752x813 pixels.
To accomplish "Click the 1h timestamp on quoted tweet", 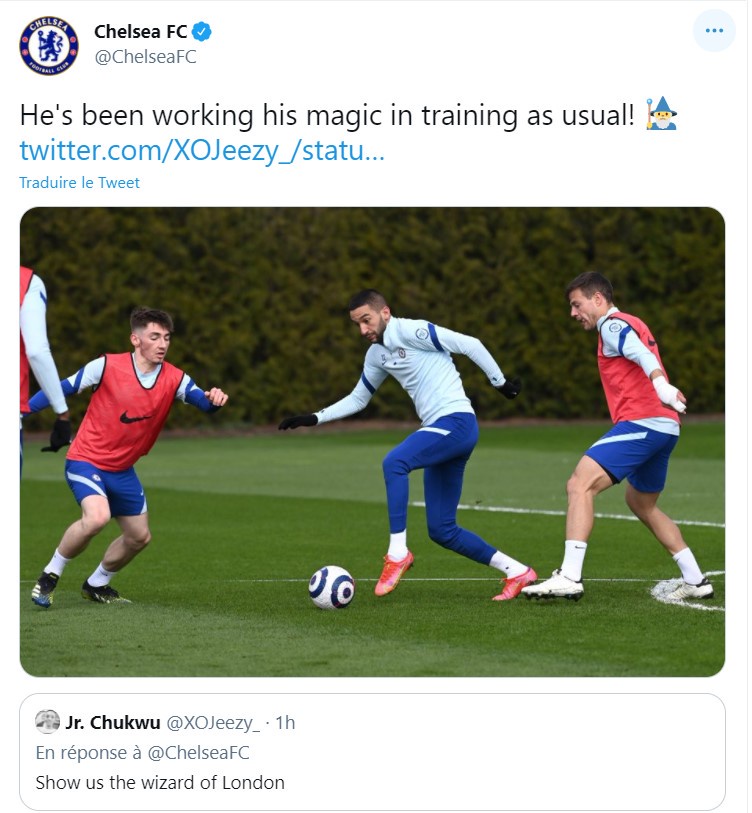I will (x=285, y=722).
